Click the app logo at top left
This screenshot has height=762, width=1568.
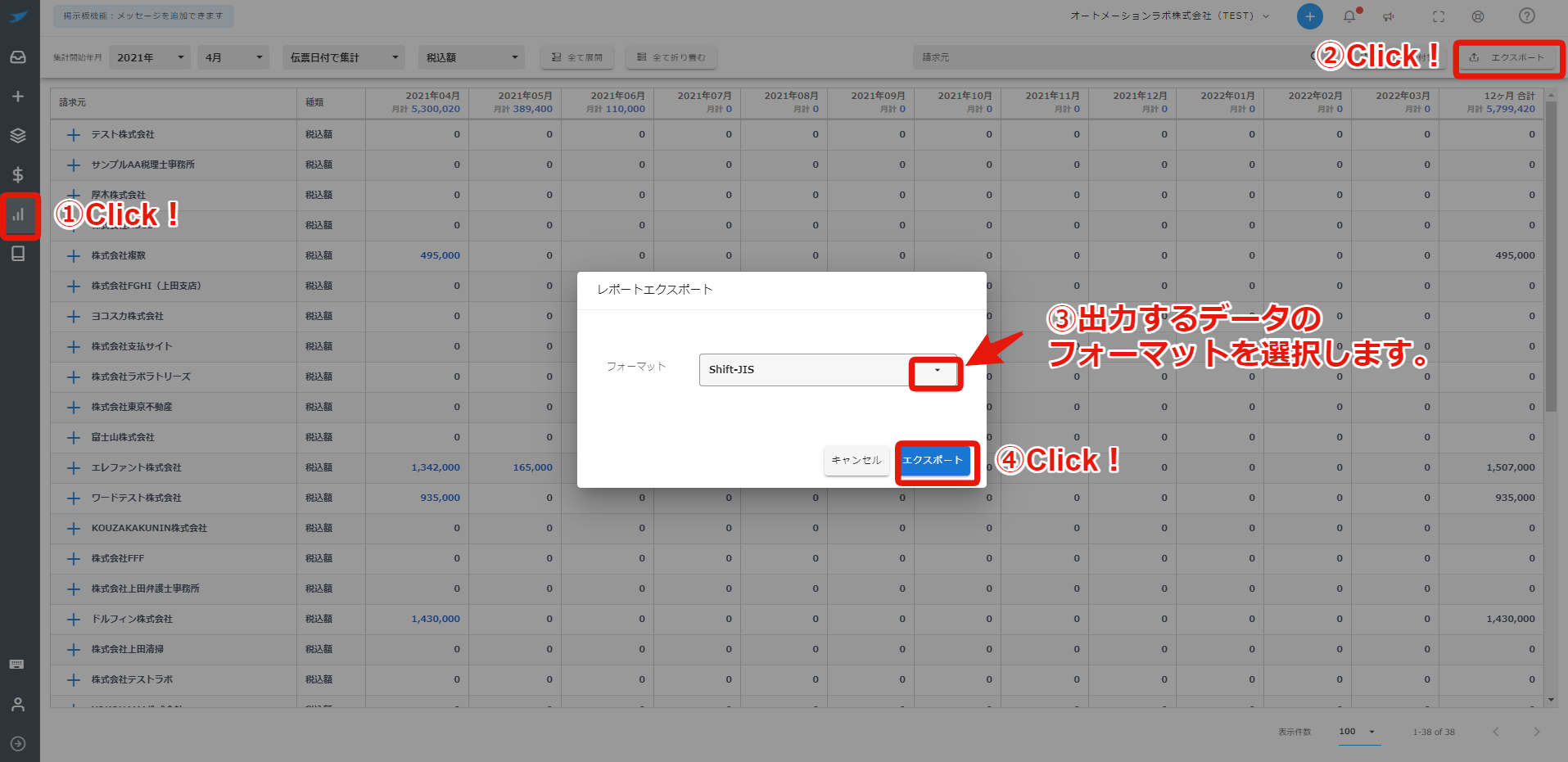click(18, 16)
